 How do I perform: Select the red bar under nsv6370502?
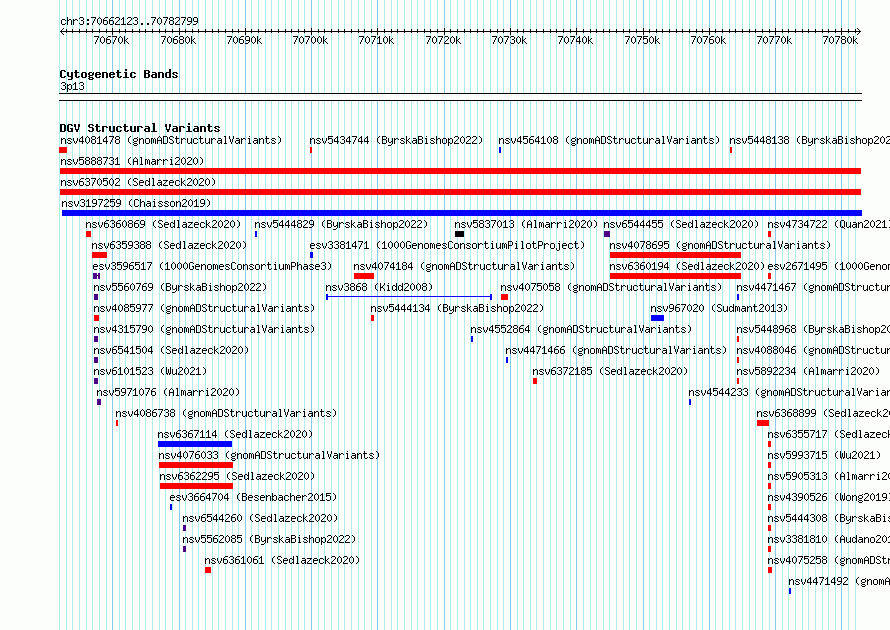click(460, 192)
